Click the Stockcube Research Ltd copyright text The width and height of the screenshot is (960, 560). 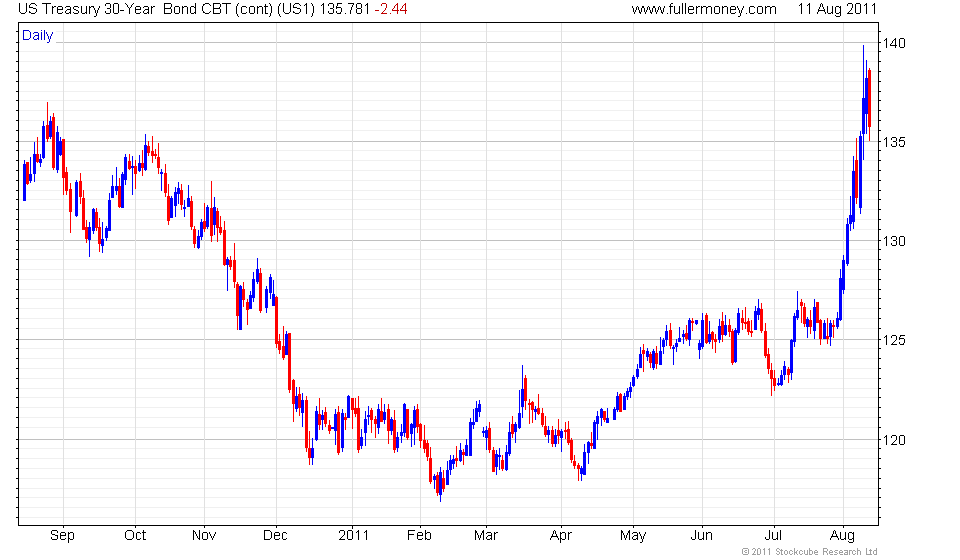tap(809, 552)
